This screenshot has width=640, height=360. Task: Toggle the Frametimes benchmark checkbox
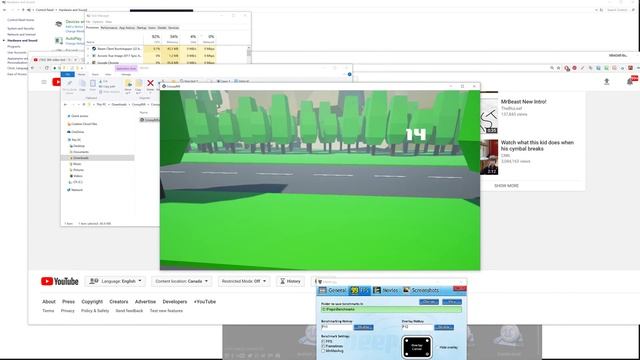point(323,346)
